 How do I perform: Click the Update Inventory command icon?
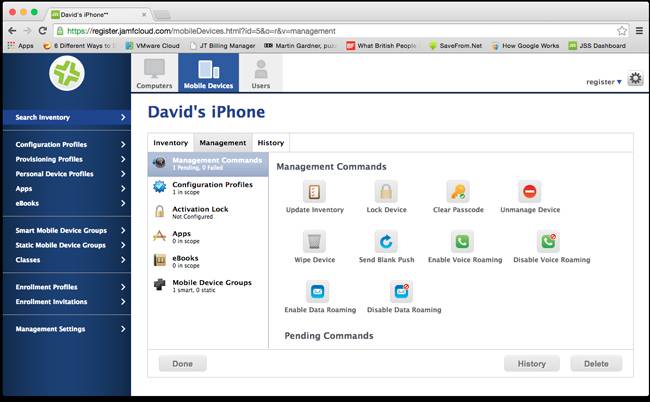[x=314, y=192]
